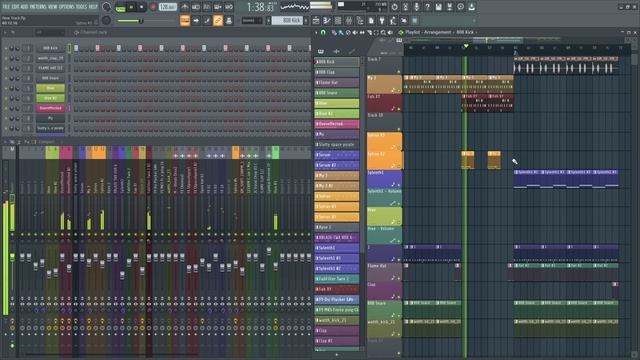Select the 808 Snare channel button in Channel rack
The height and width of the screenshot is (360, 640).
coord(50,78)
